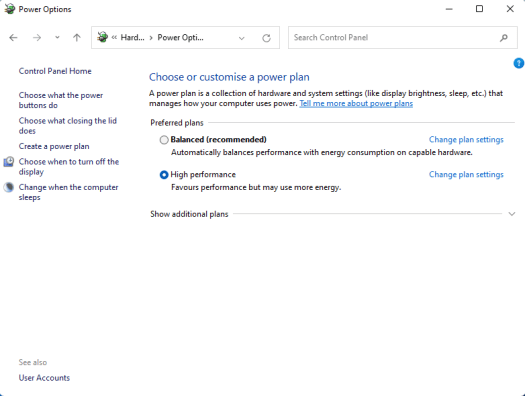The image size is (525, 396).
Task: Click the forward navigation arrow
Action: point(37,37)
